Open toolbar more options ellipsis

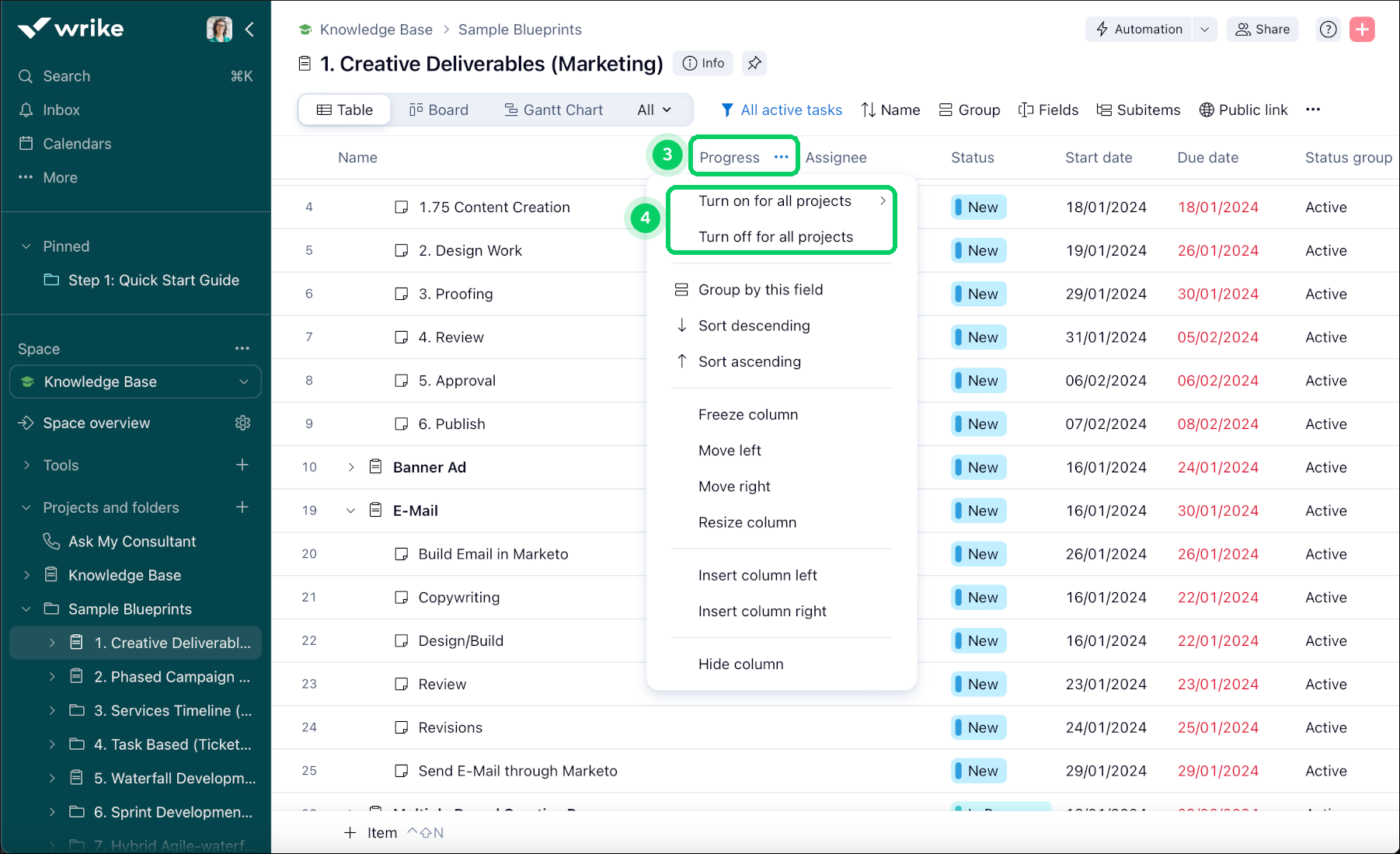coord(1313,110)
